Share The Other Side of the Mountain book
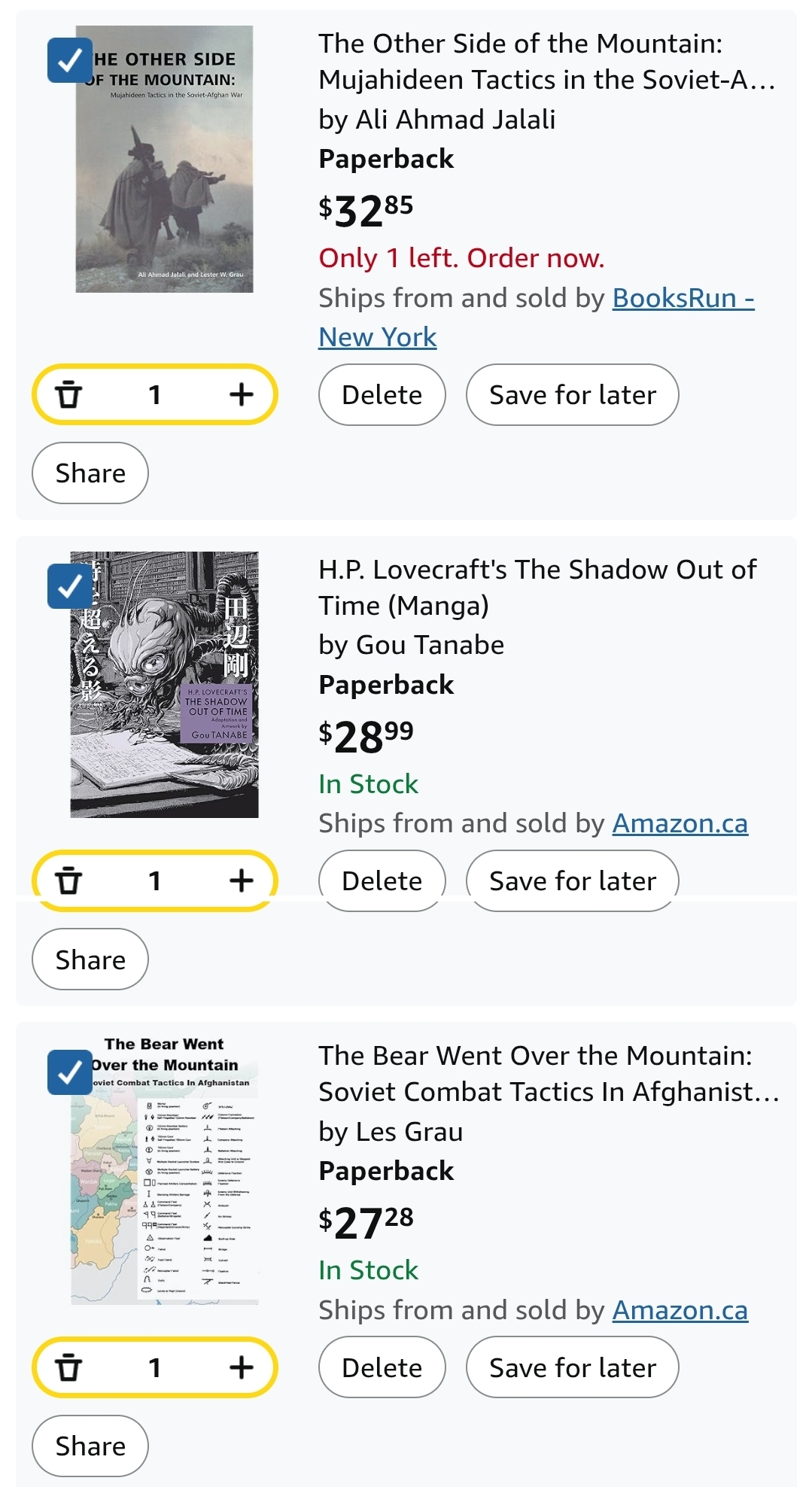 (x=90, y=473)
